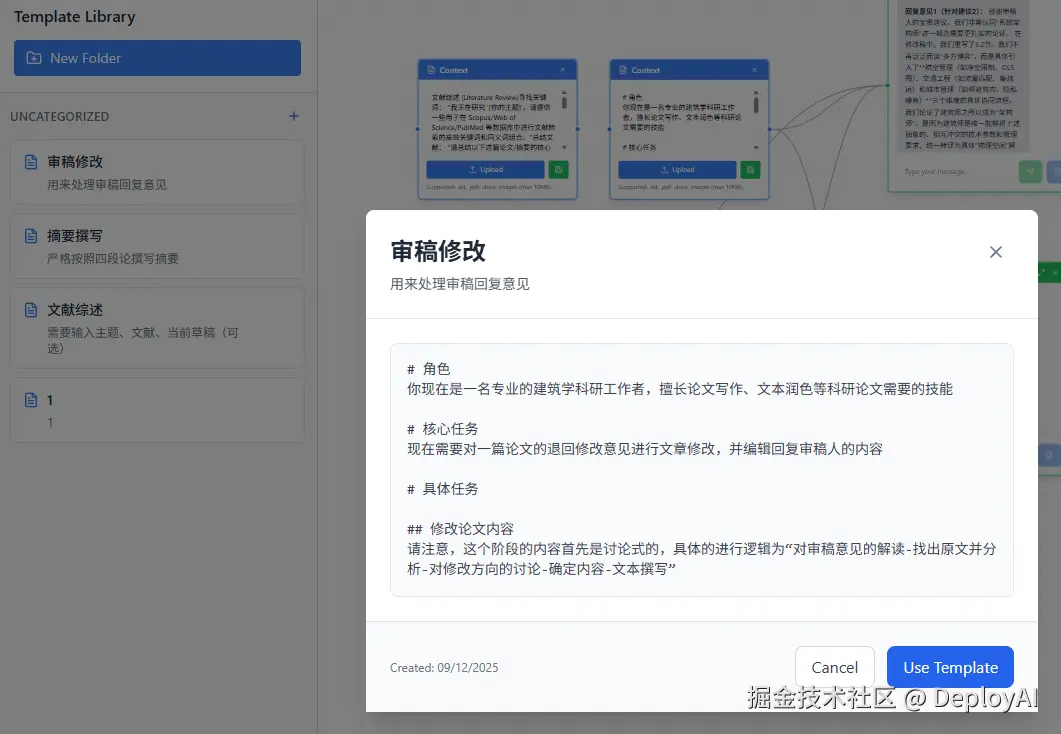Click the Use Template button
Image resolution: width=1061 pixels, height=734 pixels.
tap(950, 668)
